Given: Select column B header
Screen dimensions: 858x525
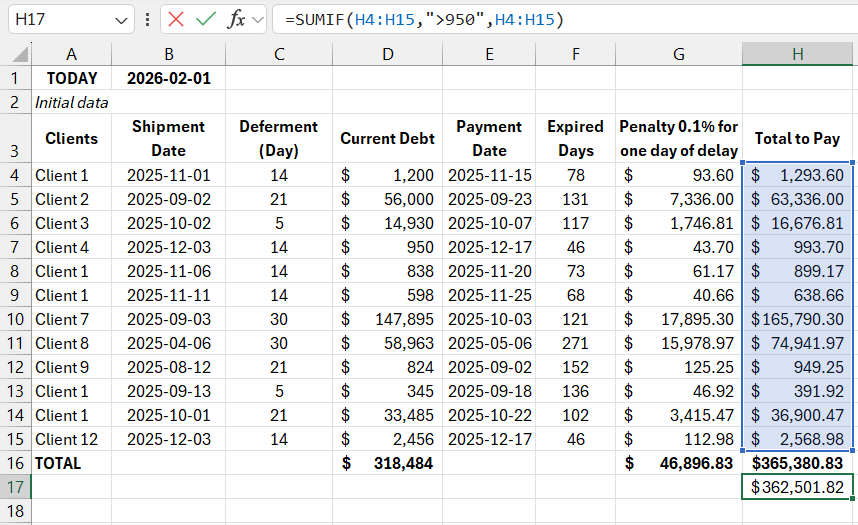Looking at the screenshot, I should (169, 54).
